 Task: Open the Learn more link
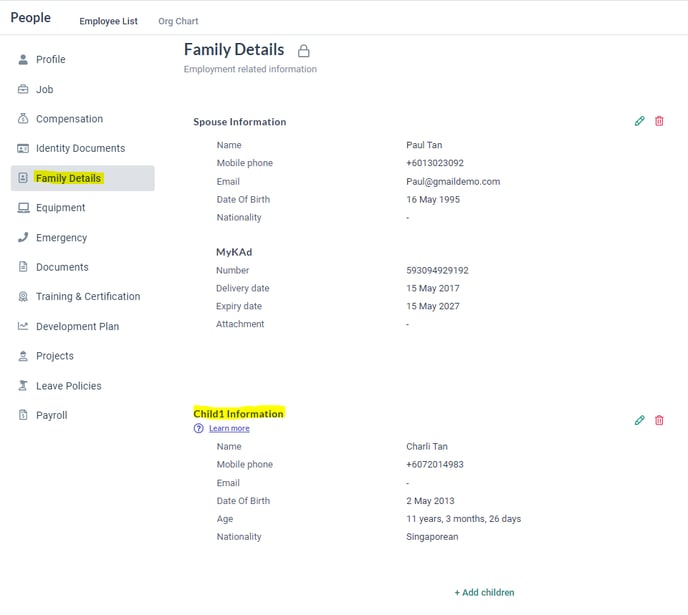[x=229, y=428]
